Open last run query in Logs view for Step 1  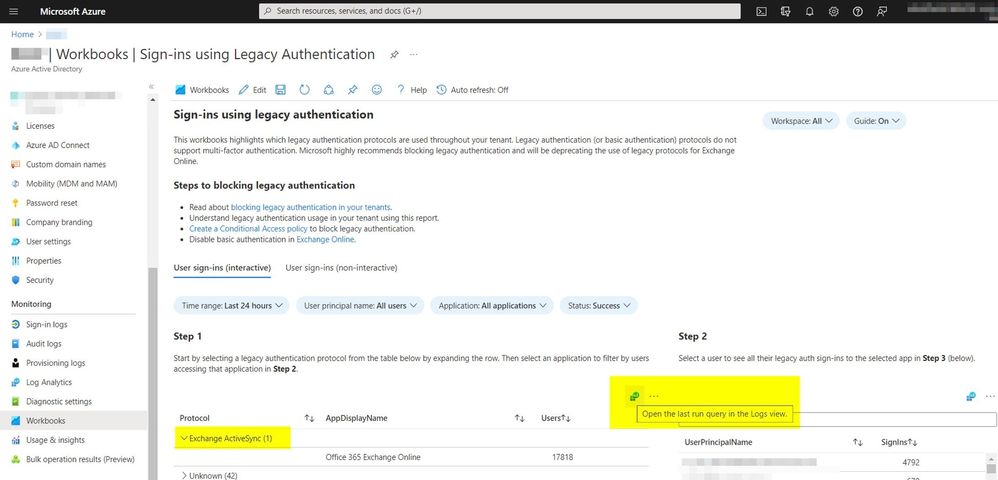pos(634,396)
